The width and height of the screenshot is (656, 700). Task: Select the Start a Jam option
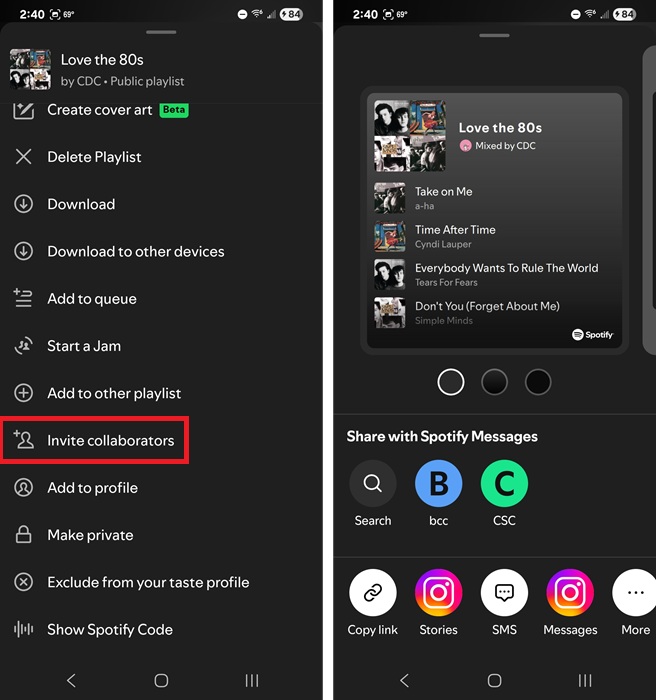(x=161, y=346)
